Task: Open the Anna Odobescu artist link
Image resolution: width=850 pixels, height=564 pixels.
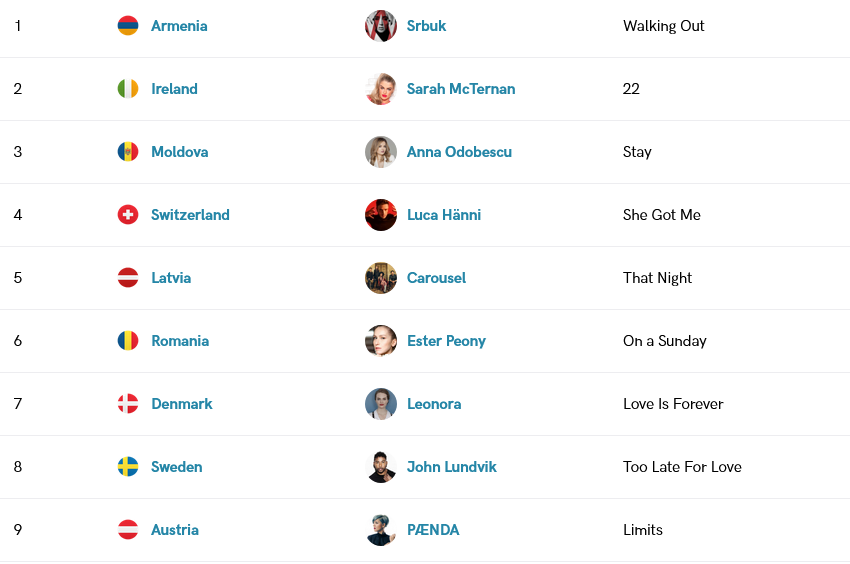Action: tap(459, 151)
